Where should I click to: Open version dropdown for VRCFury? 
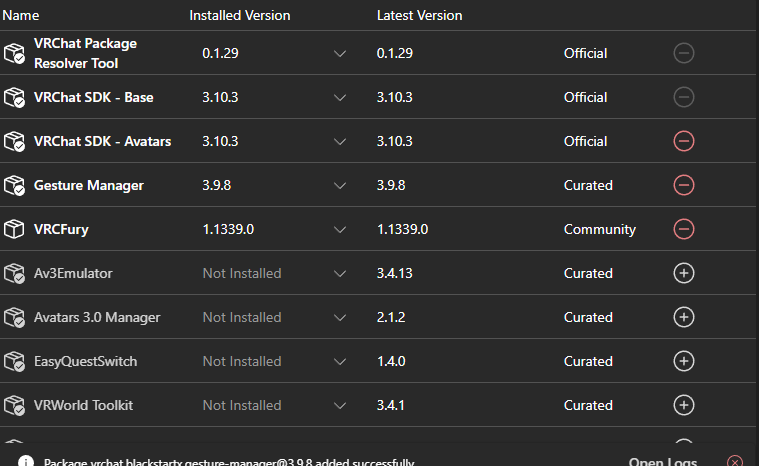coord(340,230)
